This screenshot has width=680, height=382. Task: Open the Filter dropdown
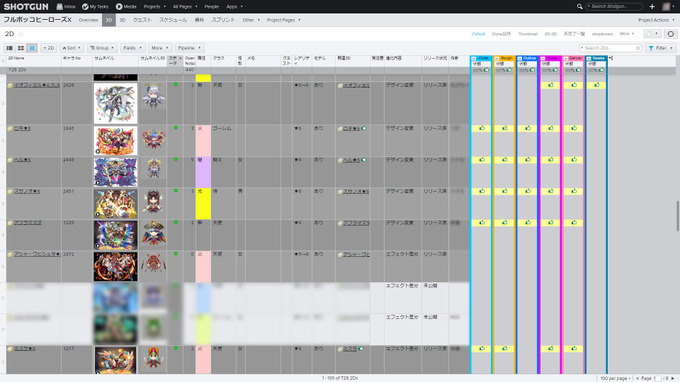tap(660, 48)
